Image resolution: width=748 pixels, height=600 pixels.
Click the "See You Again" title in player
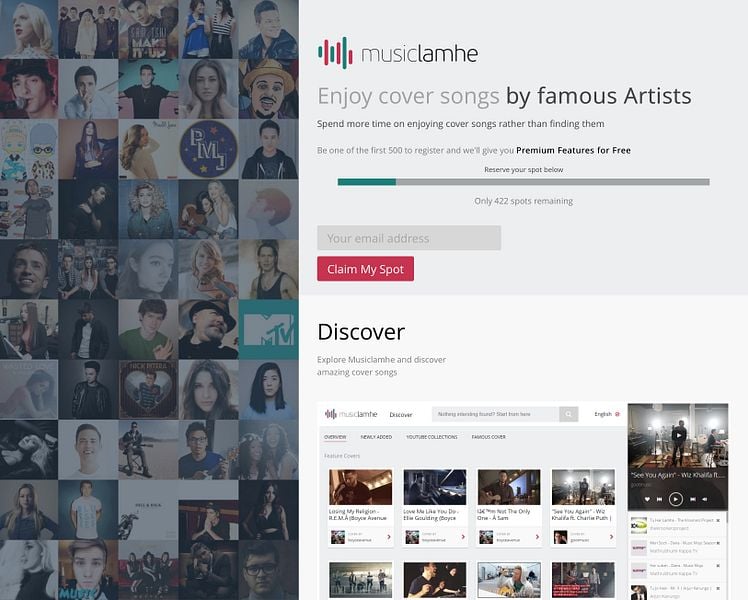coord(677,475)
